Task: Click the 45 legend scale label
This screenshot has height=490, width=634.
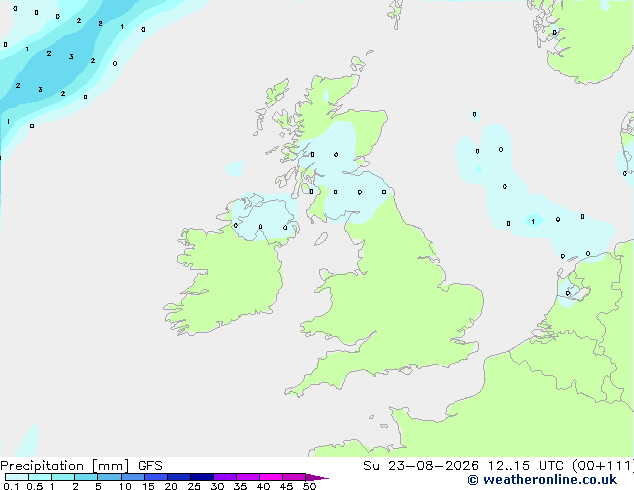Action: coord(286,486)
